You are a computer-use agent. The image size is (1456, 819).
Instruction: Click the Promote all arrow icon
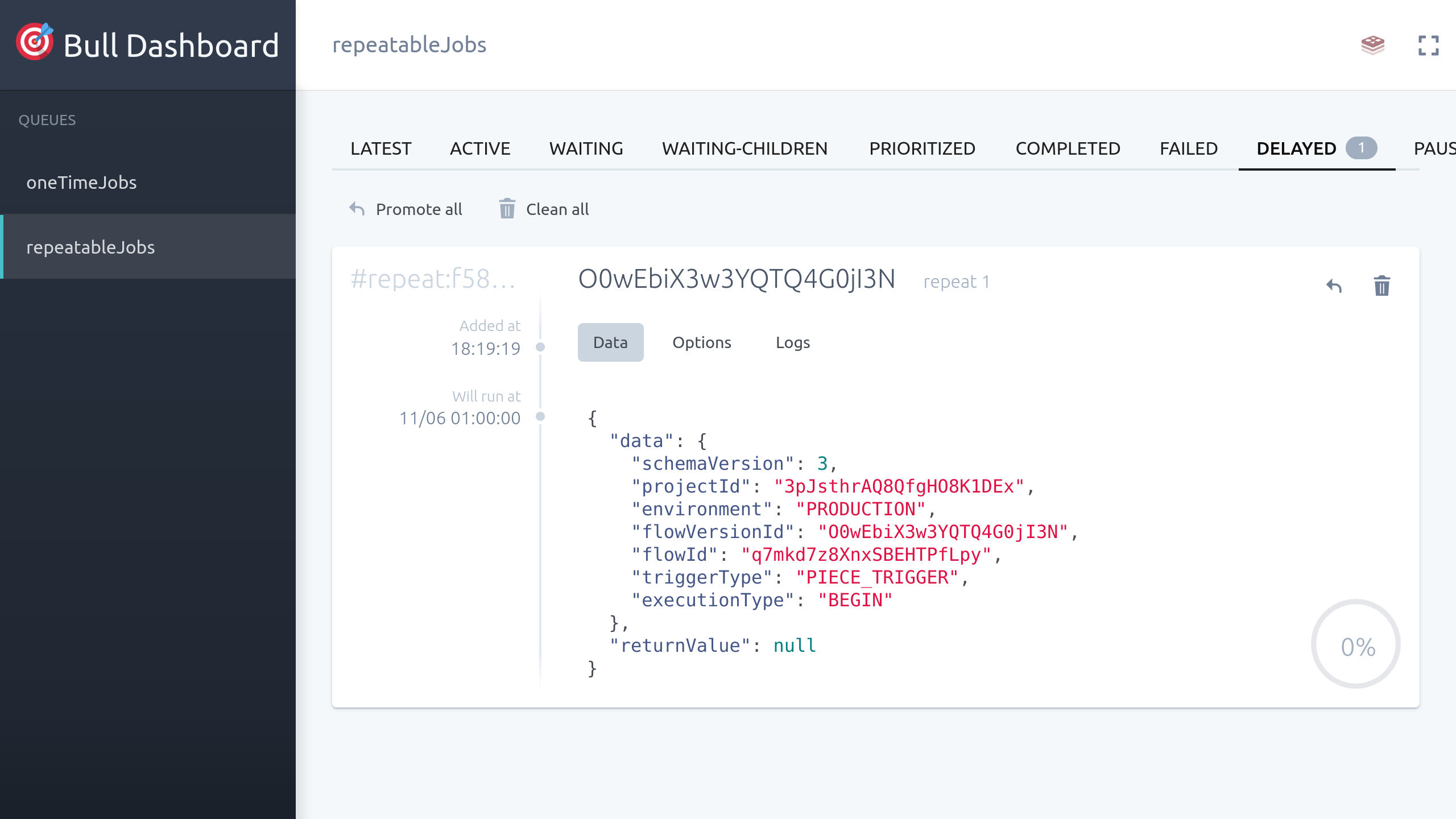357,209
